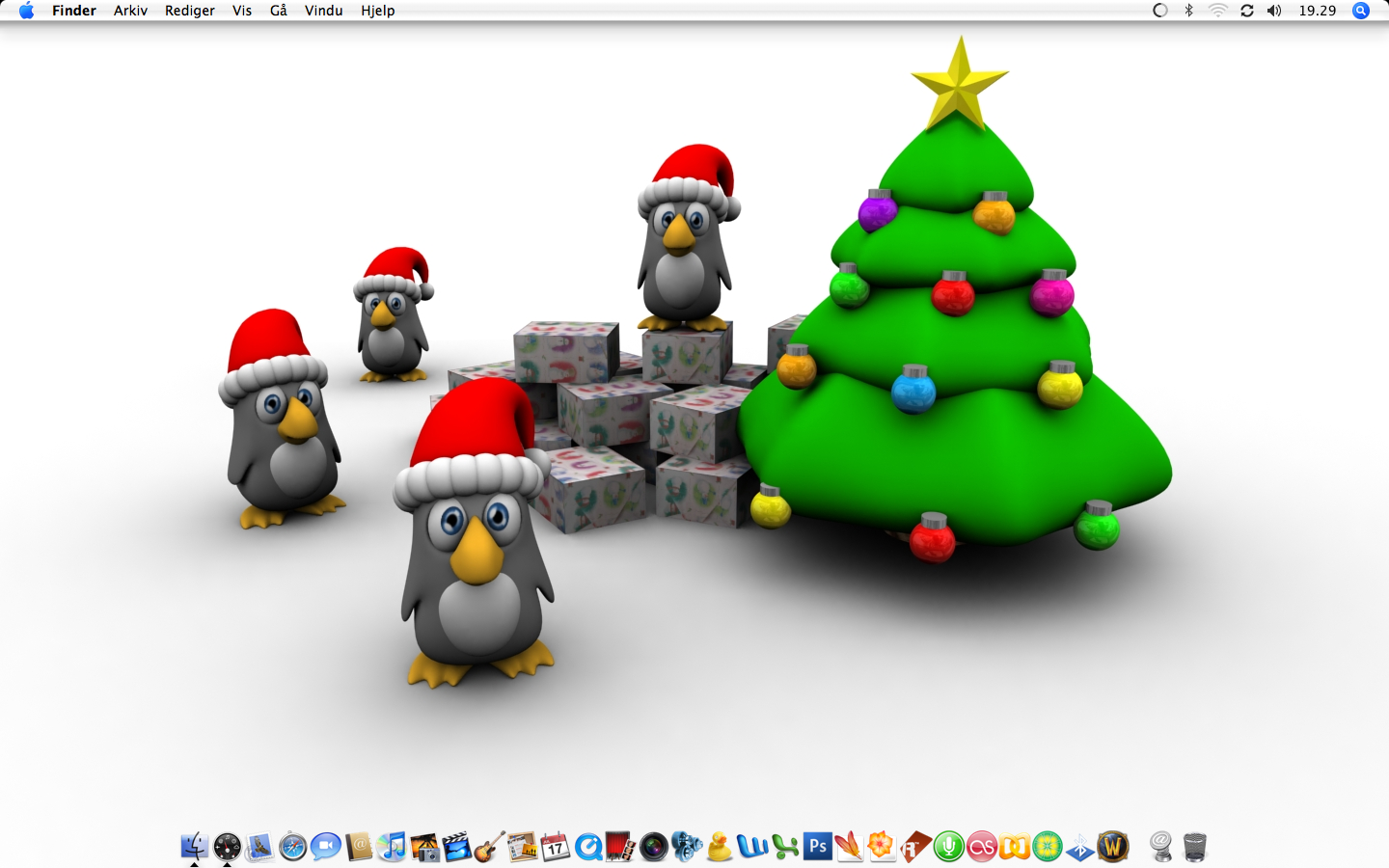Open LimeWire lime slice icon
1389x868 pixels.
[1047, 847]
